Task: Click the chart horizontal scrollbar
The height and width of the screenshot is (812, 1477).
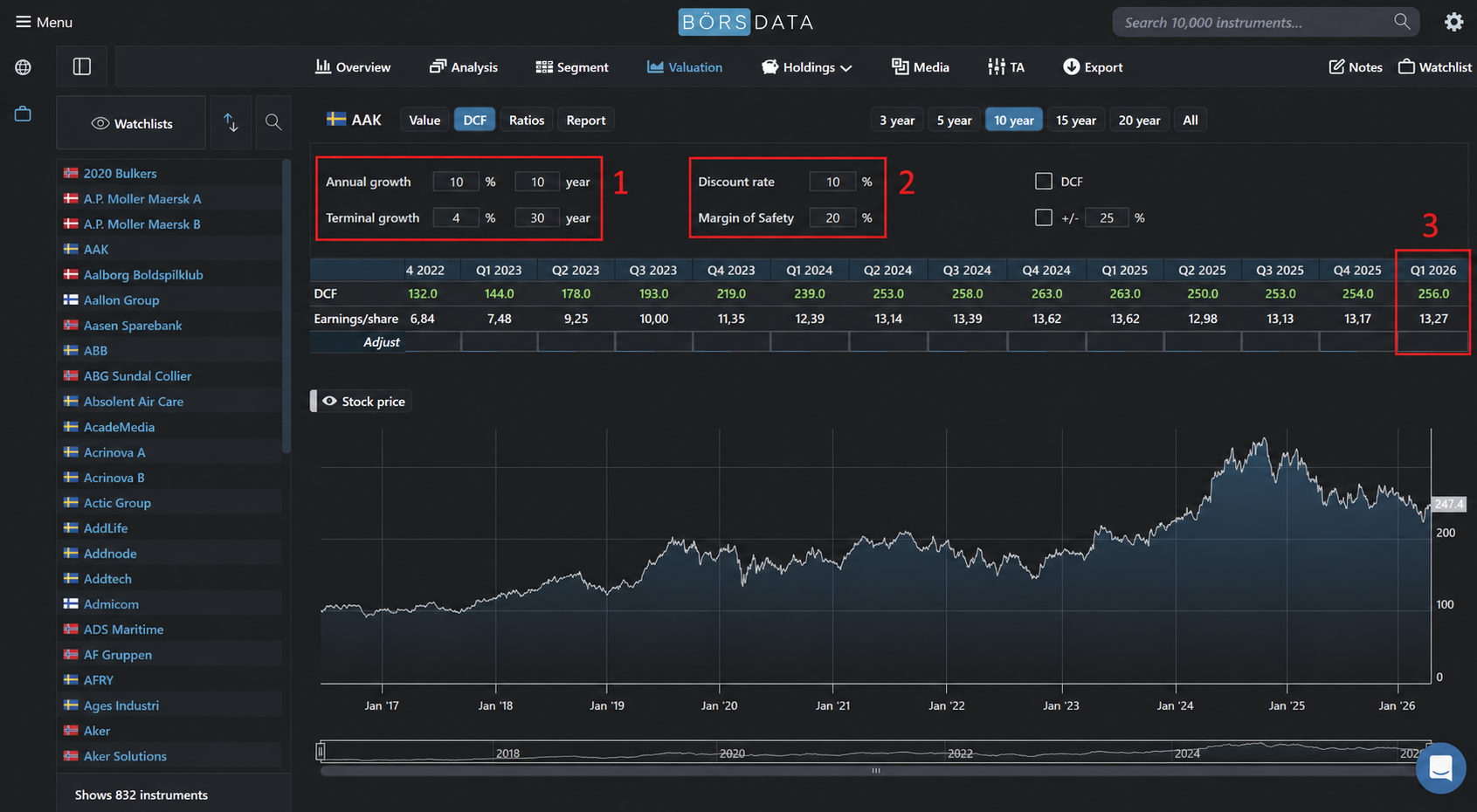Action: (x=875, y=771)
